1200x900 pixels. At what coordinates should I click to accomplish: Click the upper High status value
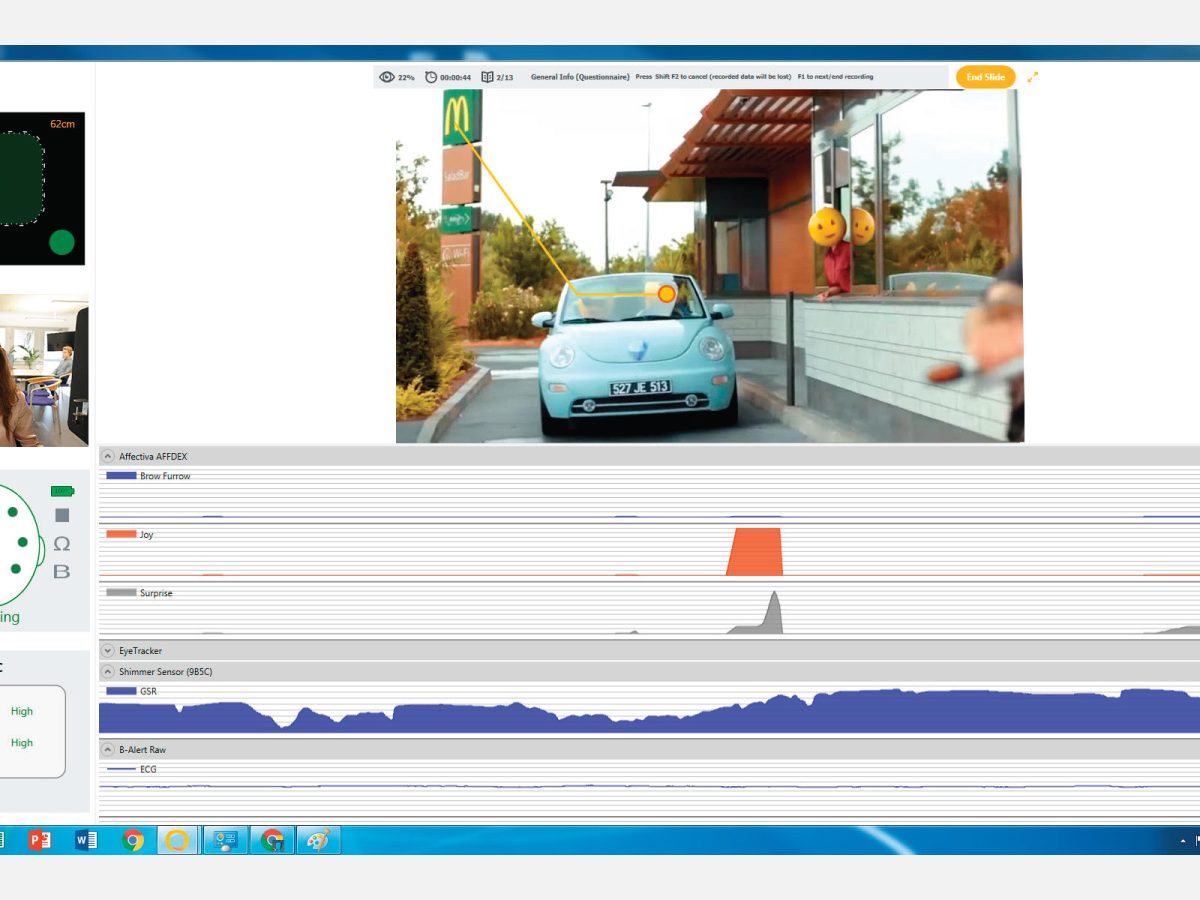pos(22,711)
